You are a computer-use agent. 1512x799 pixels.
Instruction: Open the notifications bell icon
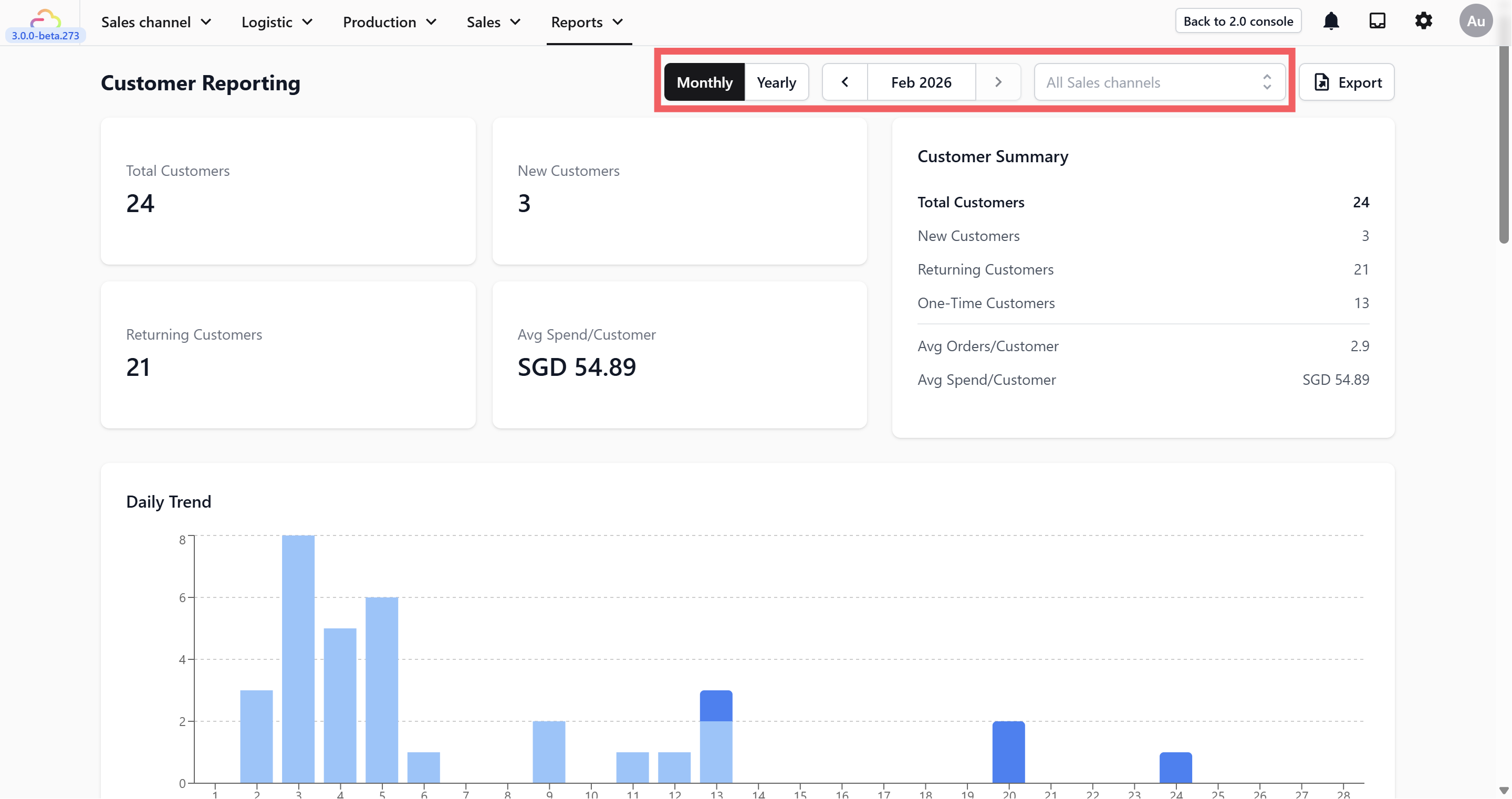point(1331,22)
